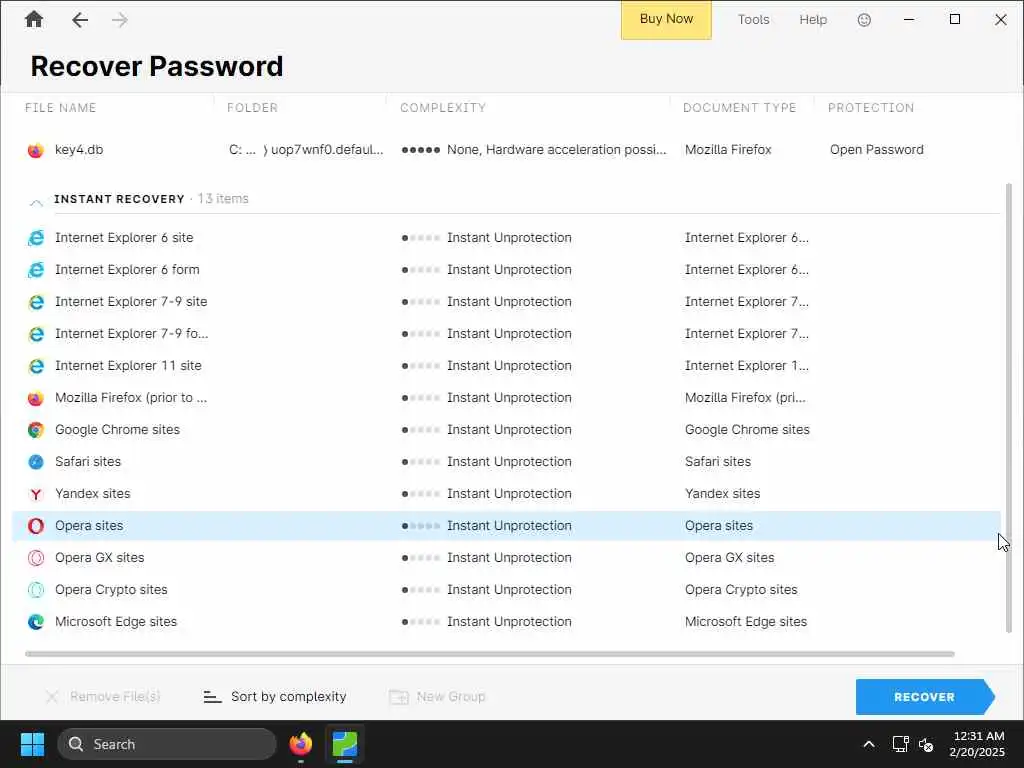Click the muted volume tray icon
The height and width of the screenshot is (768, 1024).
[925, 744]
